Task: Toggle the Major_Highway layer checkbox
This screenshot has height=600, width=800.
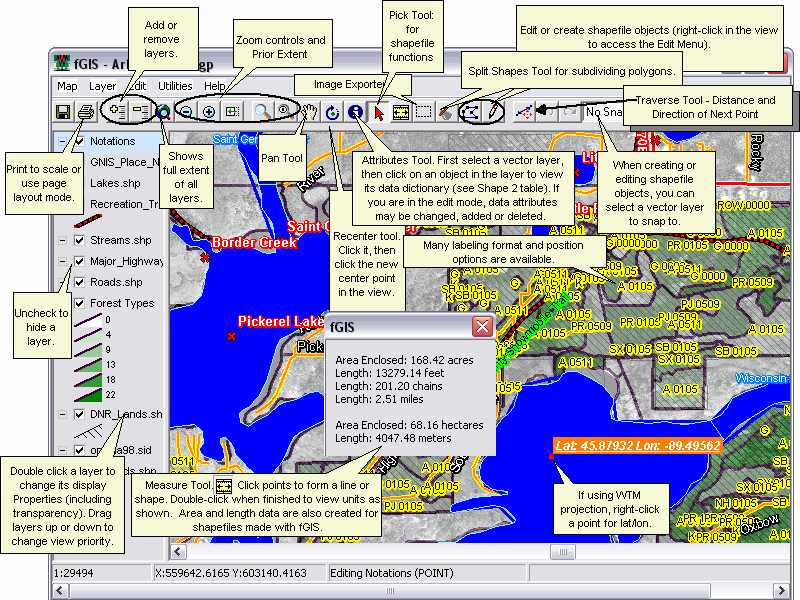Action: 79,261
